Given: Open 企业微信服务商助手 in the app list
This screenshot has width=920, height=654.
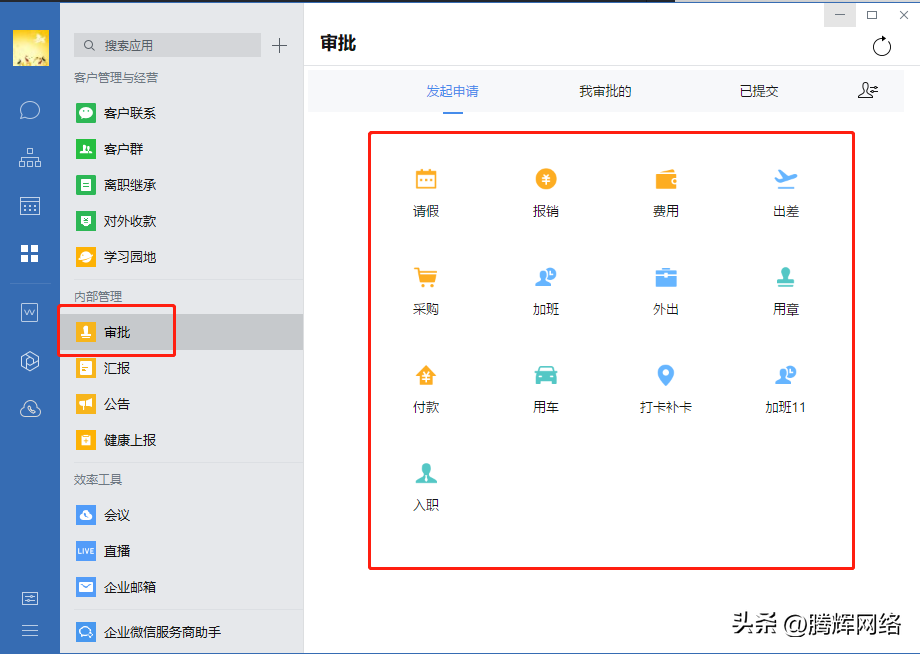Looking at the screenshot, I should (181, 632).
